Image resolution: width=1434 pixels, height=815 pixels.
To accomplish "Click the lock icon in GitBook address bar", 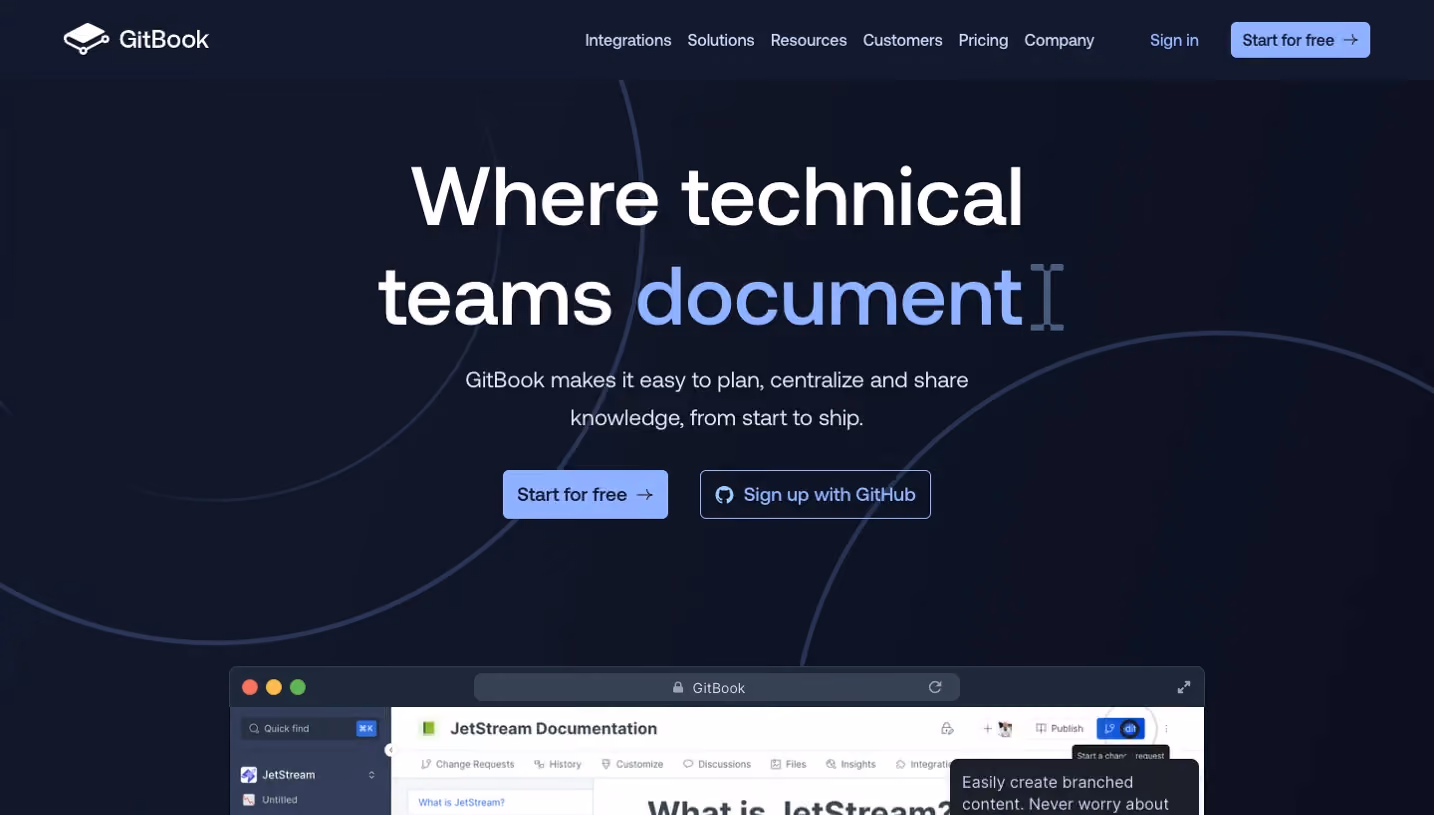I will click(678, 688).
